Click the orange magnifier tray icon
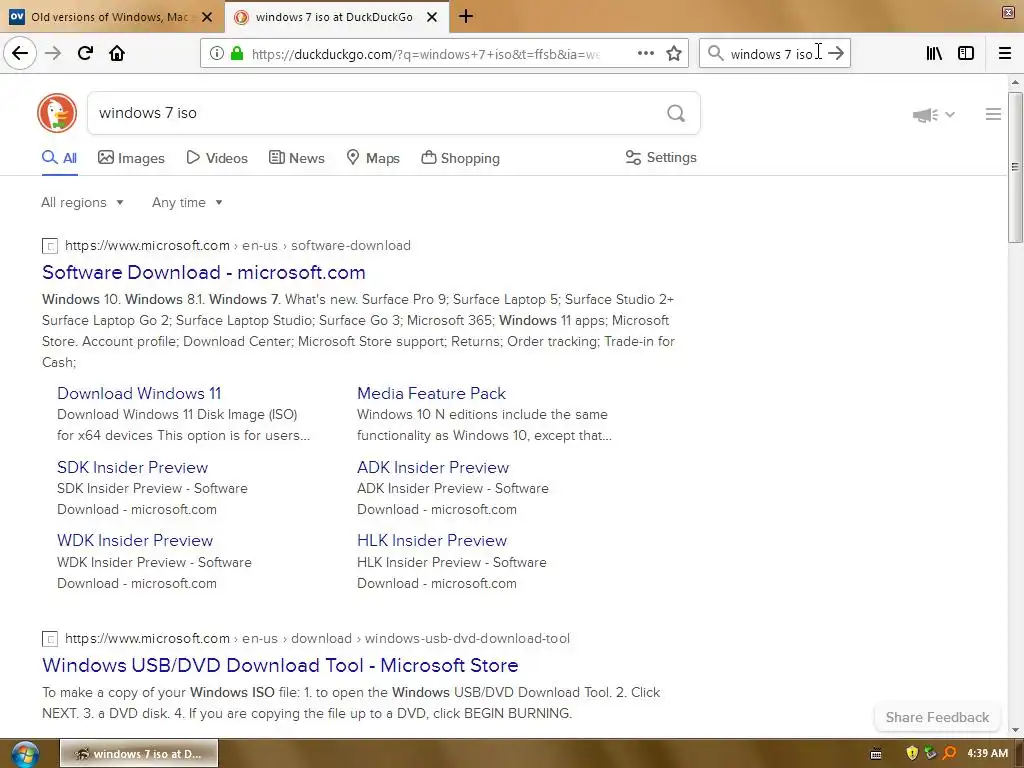 (949, 754)
